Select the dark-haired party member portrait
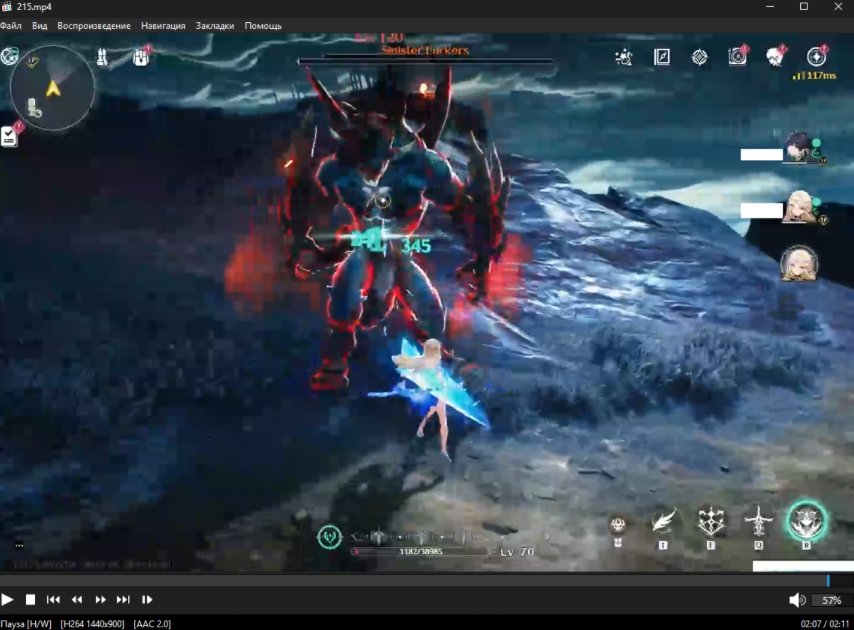The height and width of the screenshot is (630, 854). 800,148
